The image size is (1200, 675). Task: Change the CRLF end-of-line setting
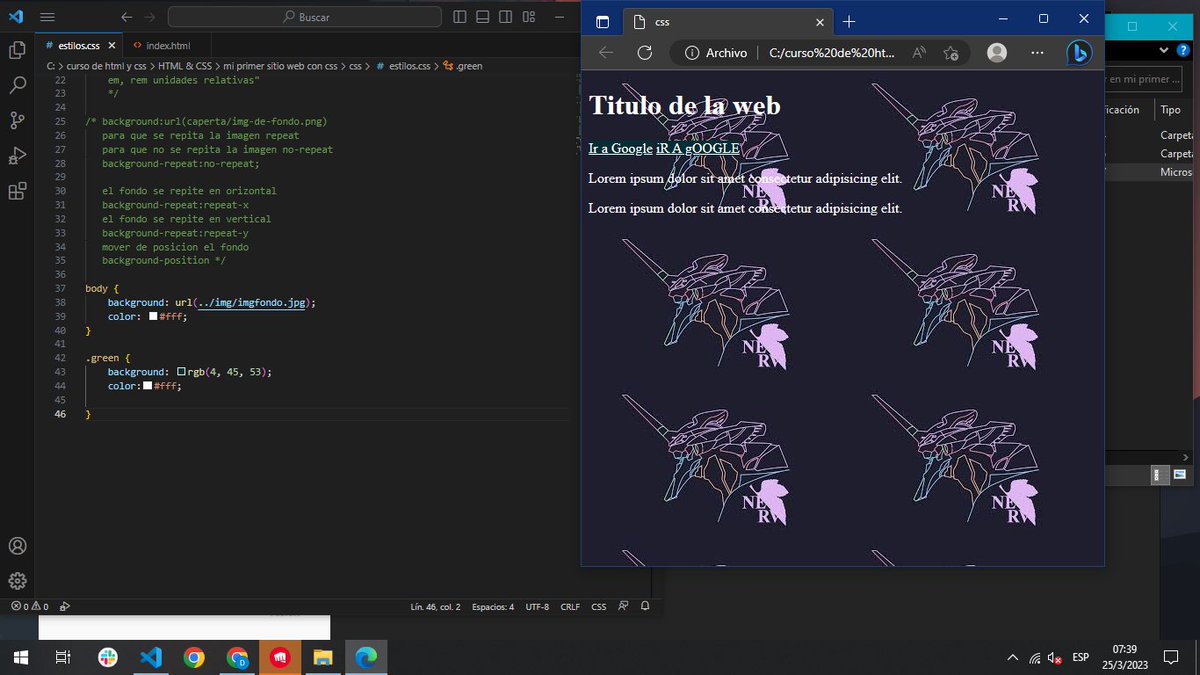(570, 606)
